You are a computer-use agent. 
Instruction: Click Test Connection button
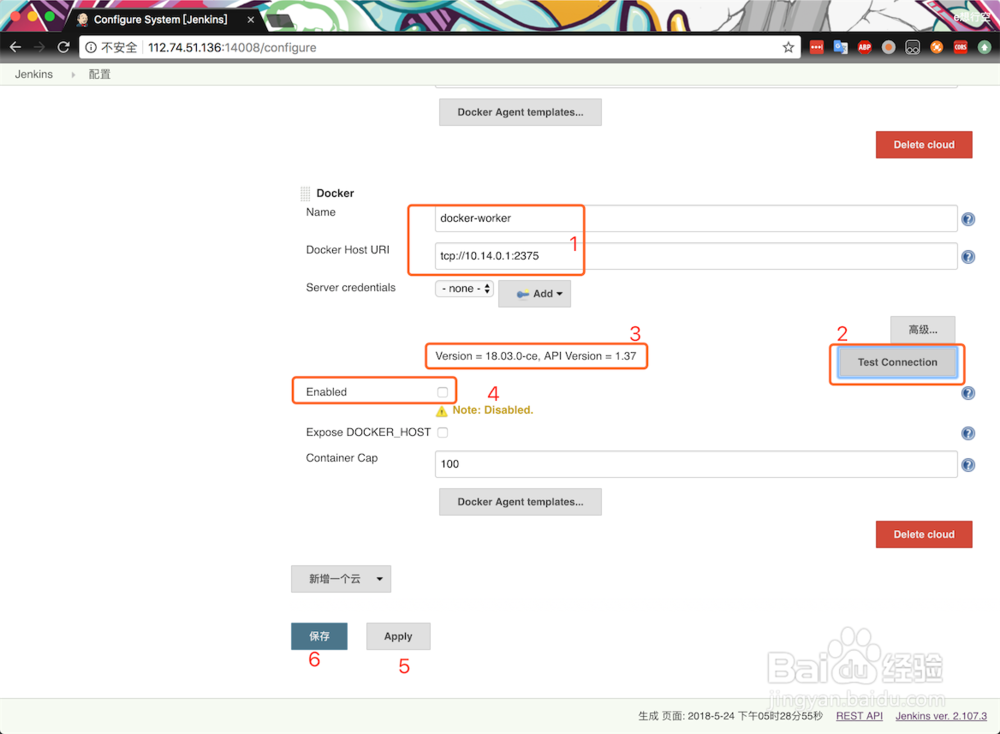pos(897,362)
